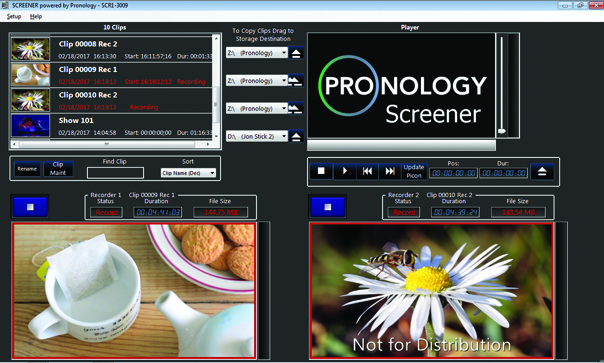The image size is (604, 363).
Task: Click the Rename button
Action: click(27, 169)
